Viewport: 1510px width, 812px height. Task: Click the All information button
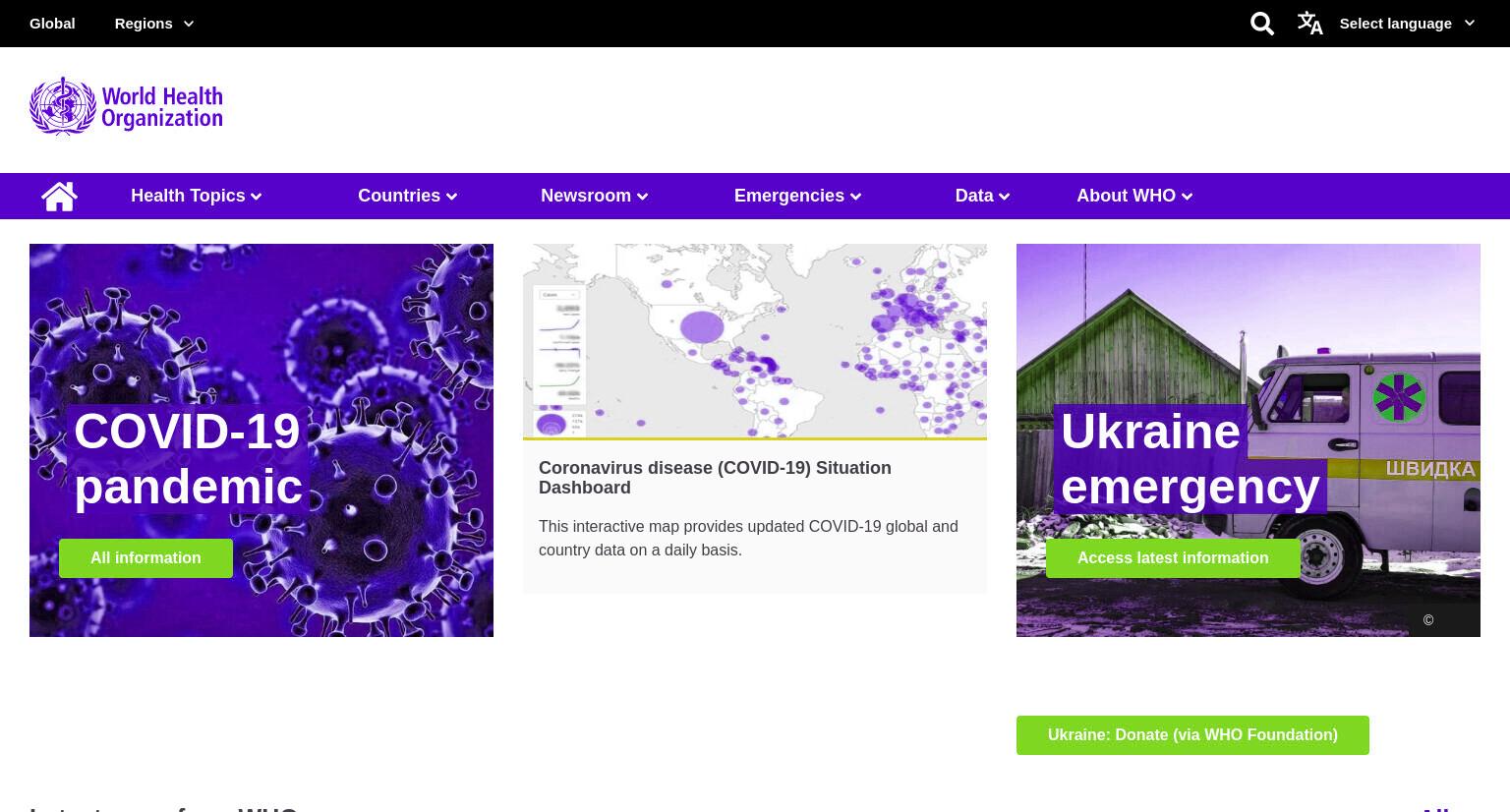coord(145,558)
